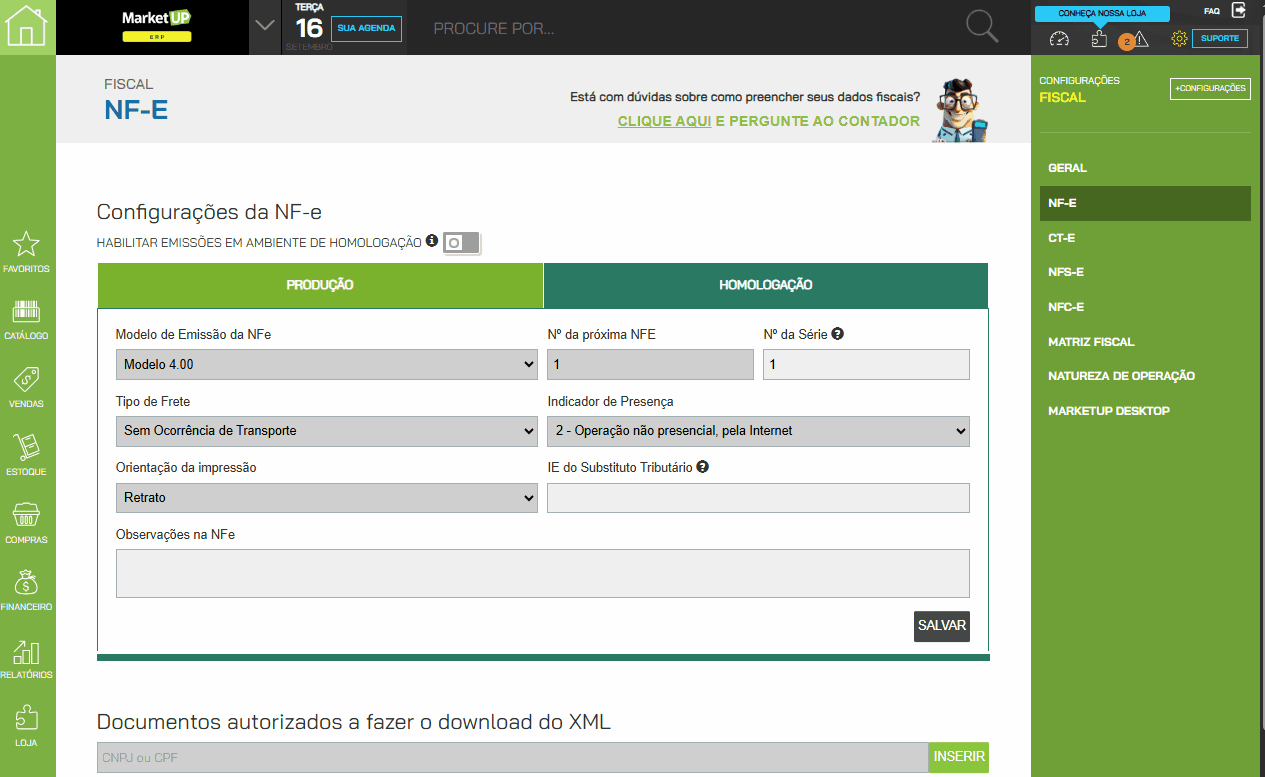
Task: Toggle emissões em ambiente de homologação switch
Action: point(462,243)
